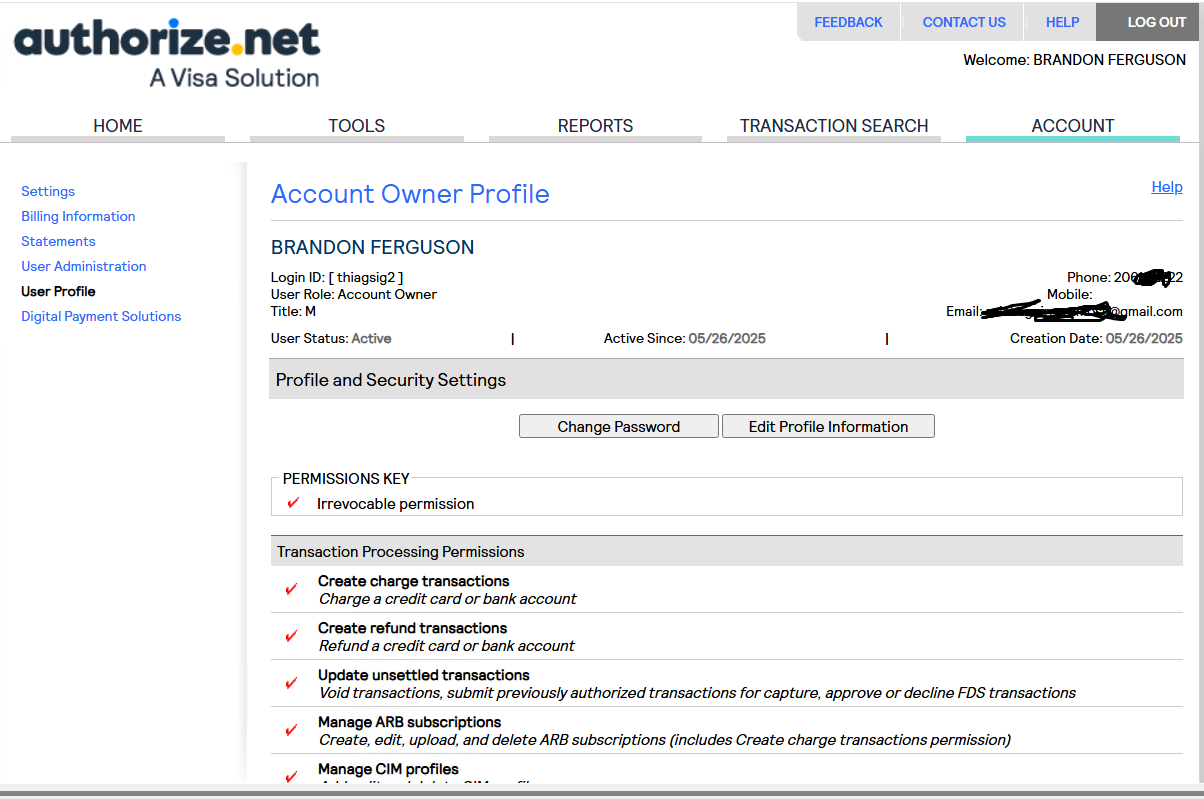Open the REPORTS tab
1204x799 pixels.
click(x=595, y=126)
